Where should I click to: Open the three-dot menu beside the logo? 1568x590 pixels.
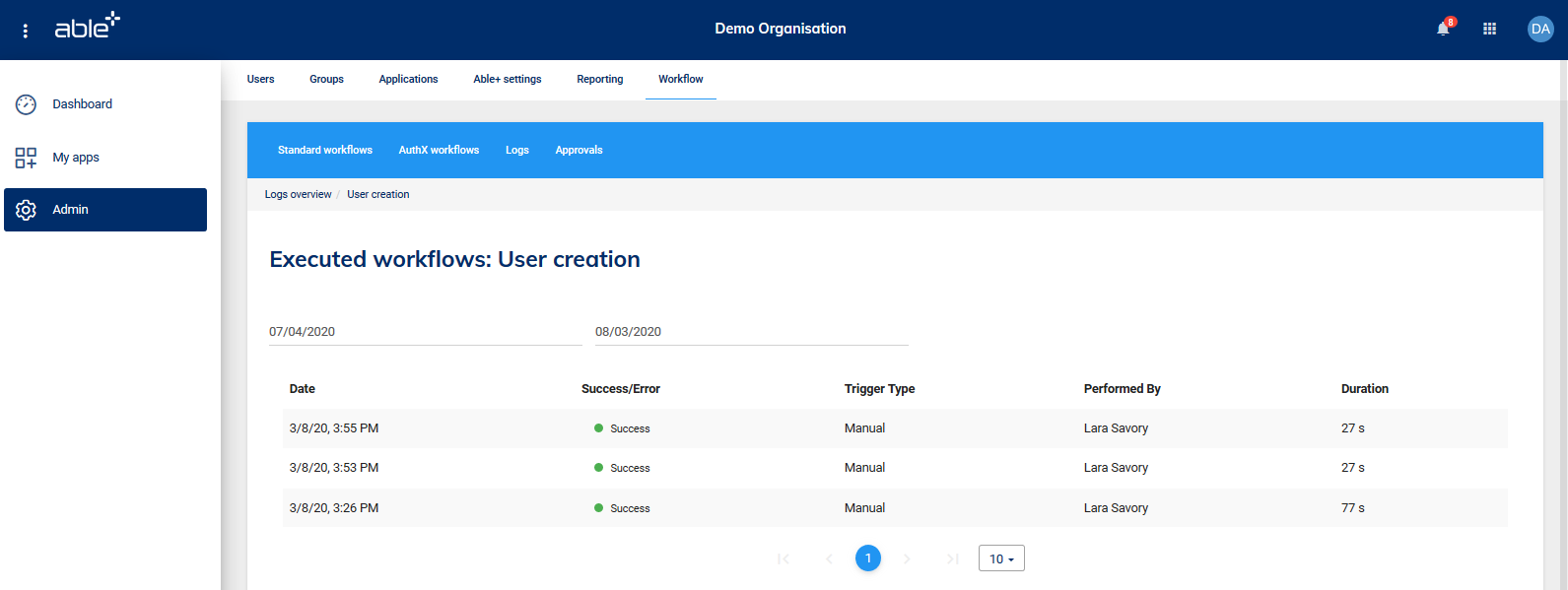(26, 31)
